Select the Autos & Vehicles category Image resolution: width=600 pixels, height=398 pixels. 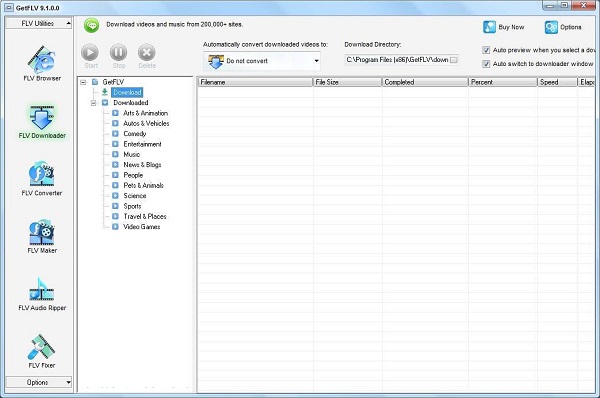(146, 123)
